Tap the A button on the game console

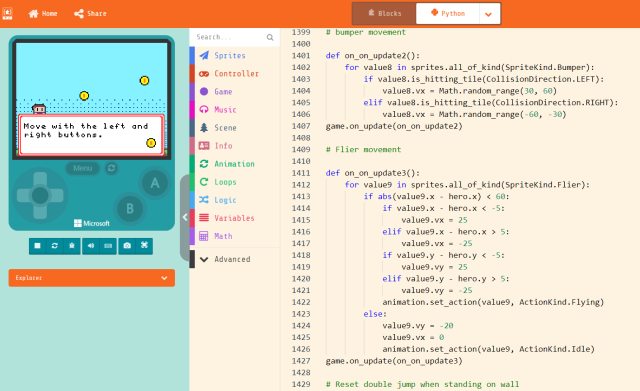pos(155,183)
